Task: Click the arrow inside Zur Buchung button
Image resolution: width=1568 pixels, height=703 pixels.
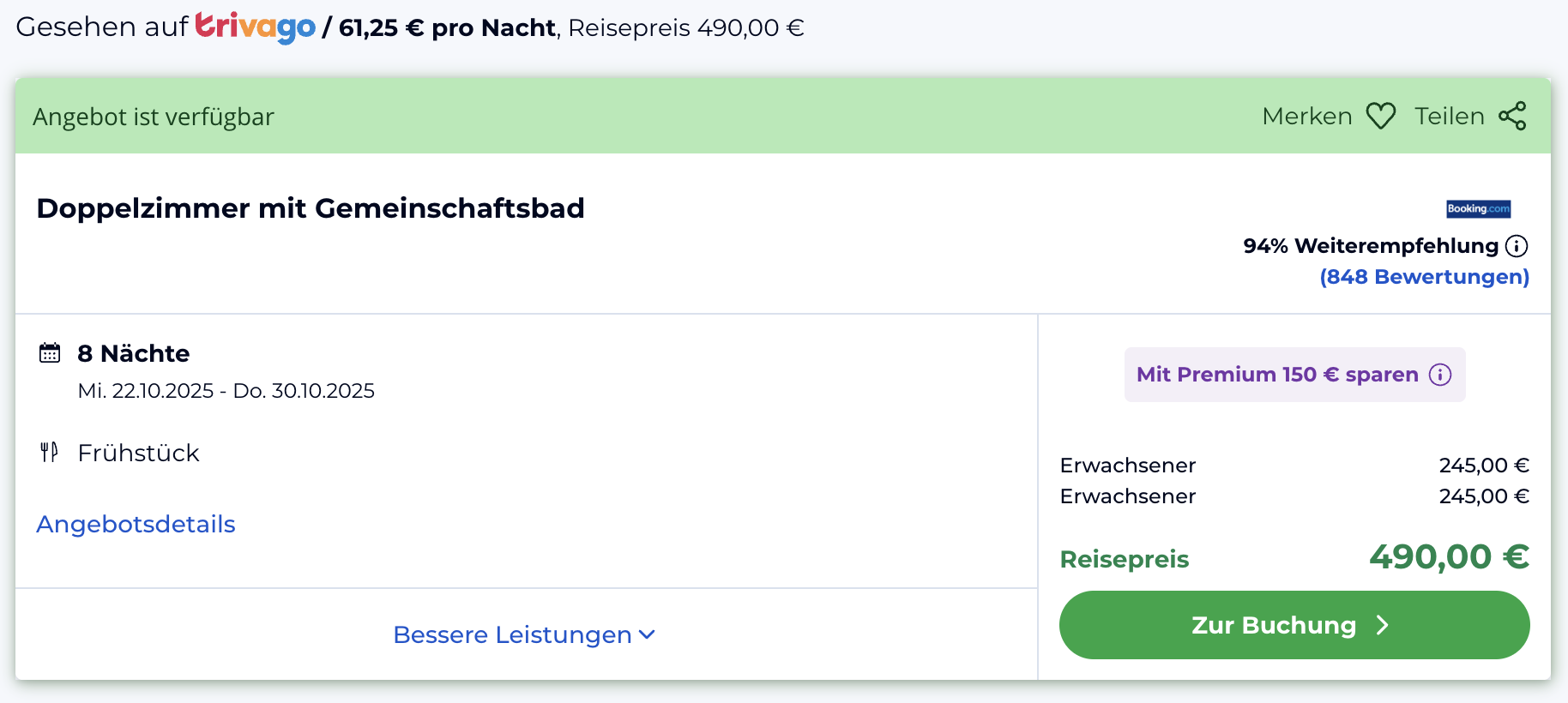Action: coord(1382,625)
